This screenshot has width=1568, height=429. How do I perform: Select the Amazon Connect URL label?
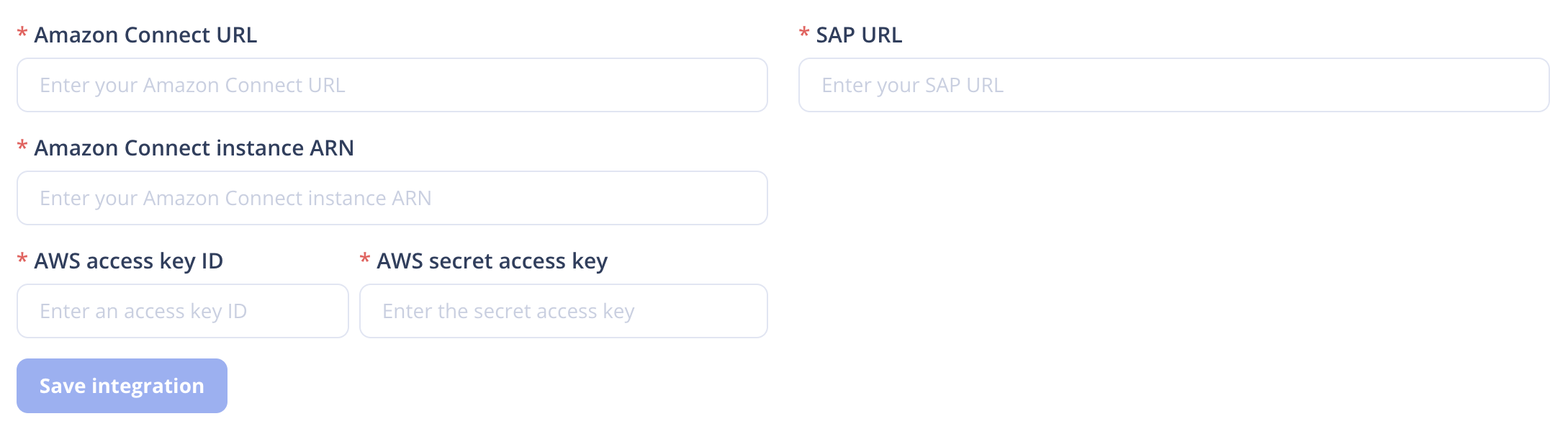point(146,34)
